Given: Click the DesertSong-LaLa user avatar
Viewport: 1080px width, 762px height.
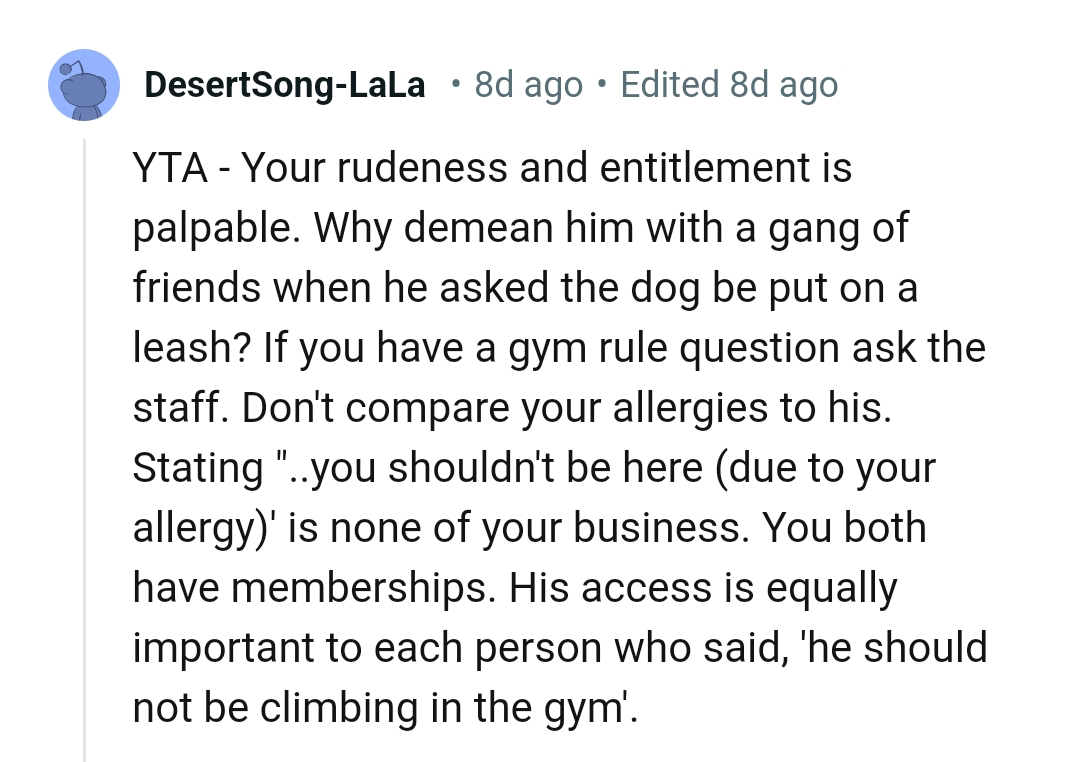Looking at the screenshot, I should click(x=84, y=85).
